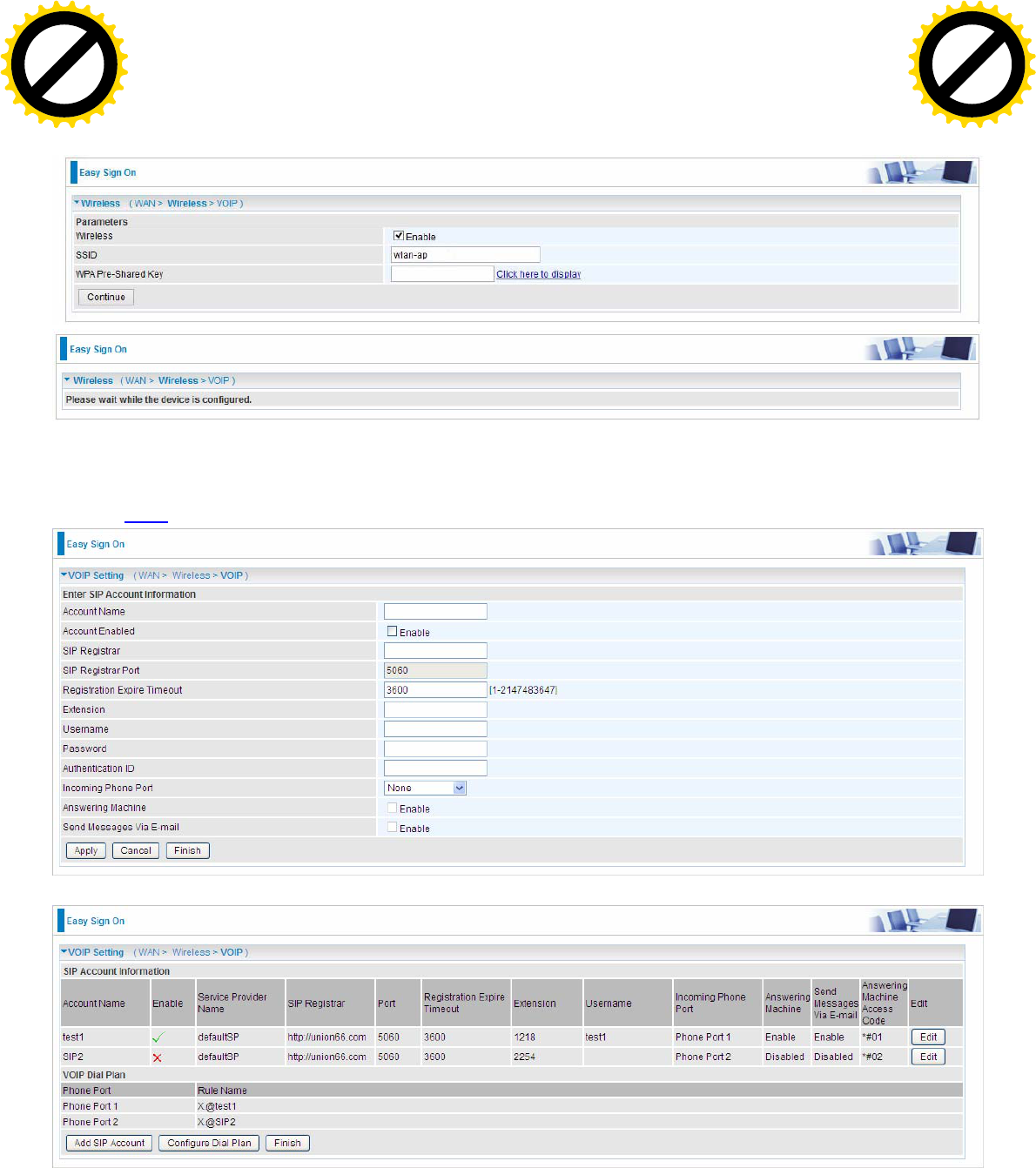Toggle the Answering Machine Enable checkbox

click(392, 809)
